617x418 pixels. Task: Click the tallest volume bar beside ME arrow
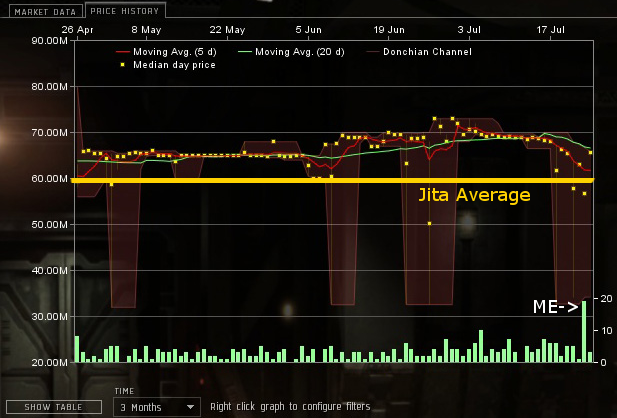pyautogui.click(x=584, y=332)
